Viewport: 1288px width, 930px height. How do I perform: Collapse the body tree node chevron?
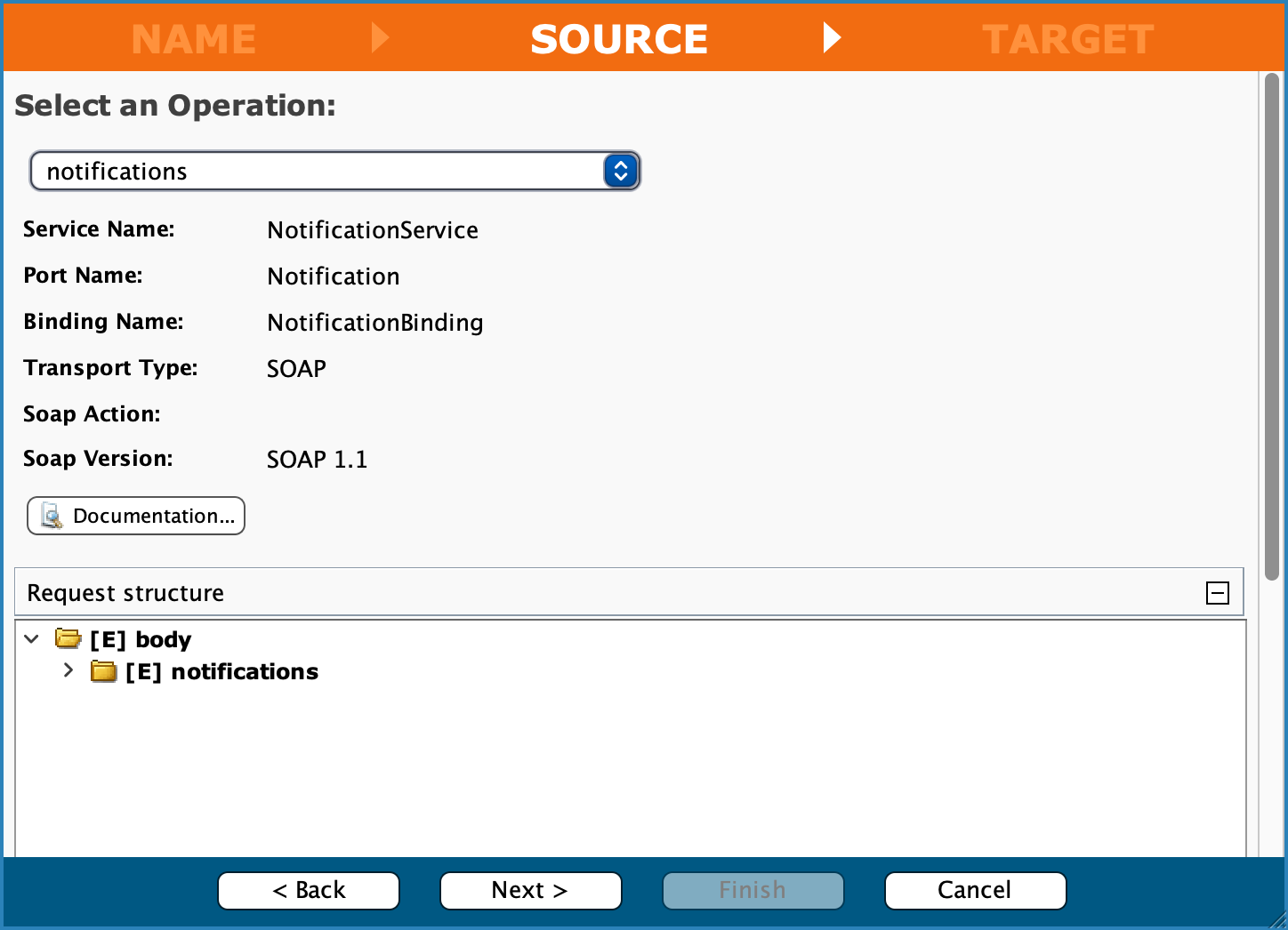coord(32,639)
